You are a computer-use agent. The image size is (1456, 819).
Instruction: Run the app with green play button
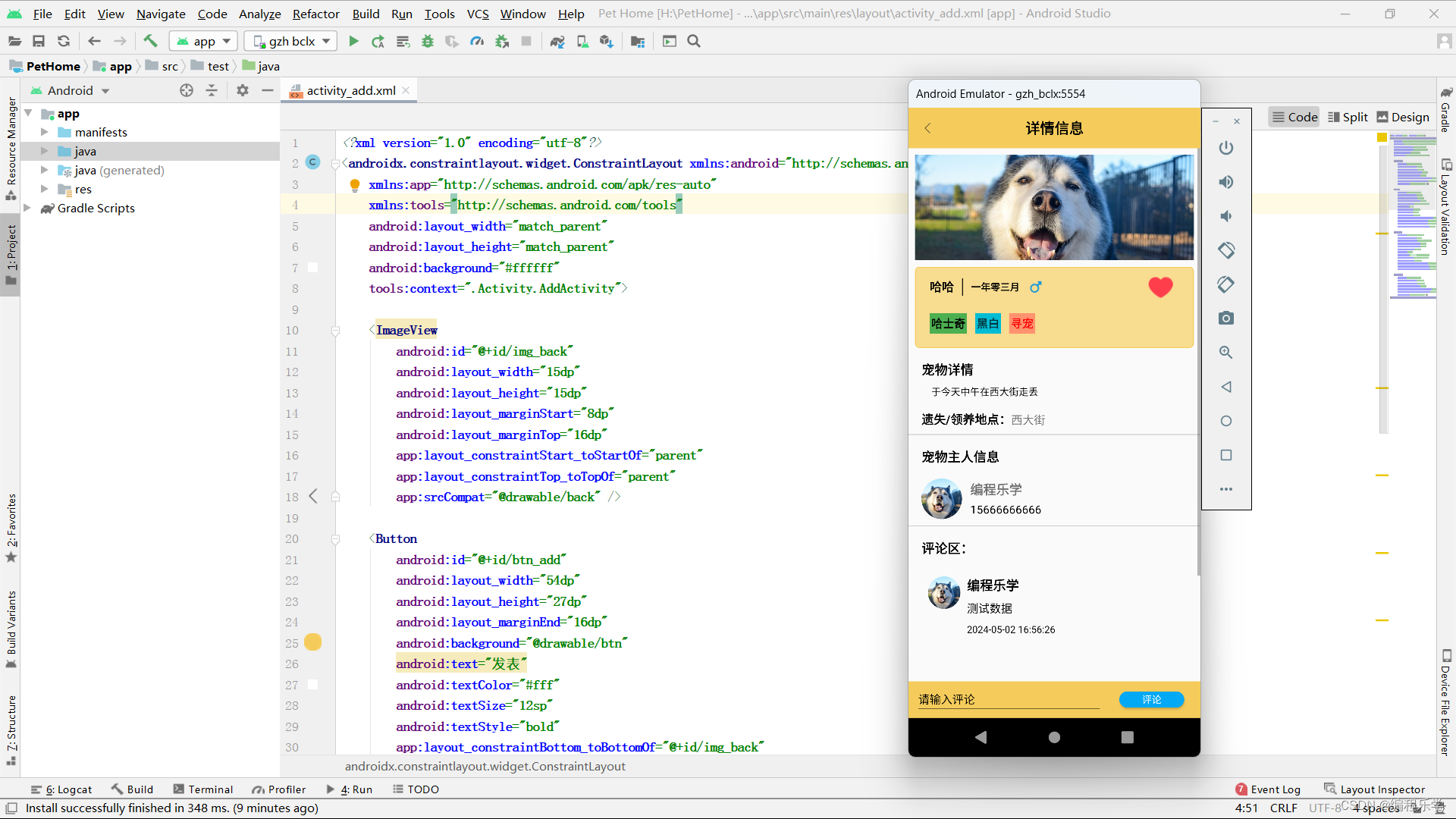click(x=353, y=42)
